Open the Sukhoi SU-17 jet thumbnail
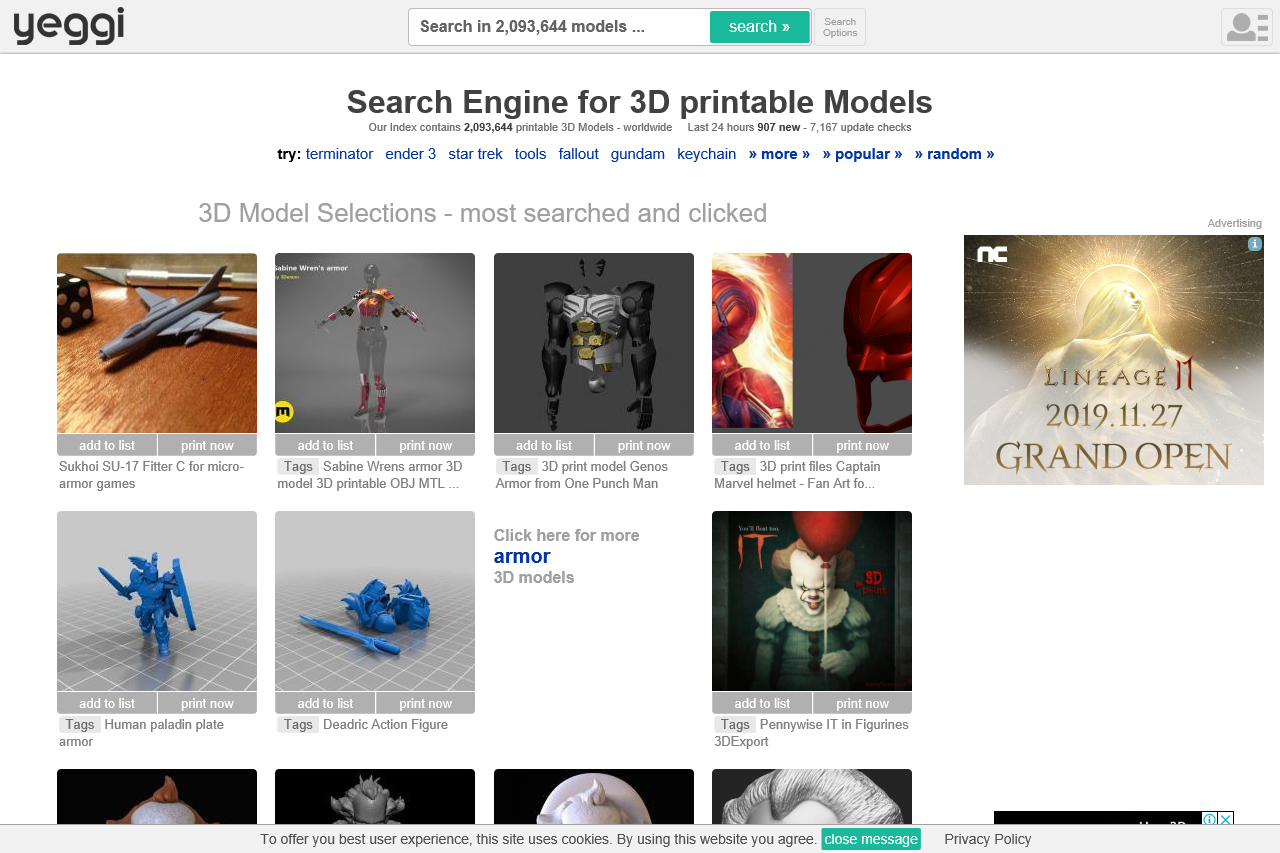 point(157,343)
